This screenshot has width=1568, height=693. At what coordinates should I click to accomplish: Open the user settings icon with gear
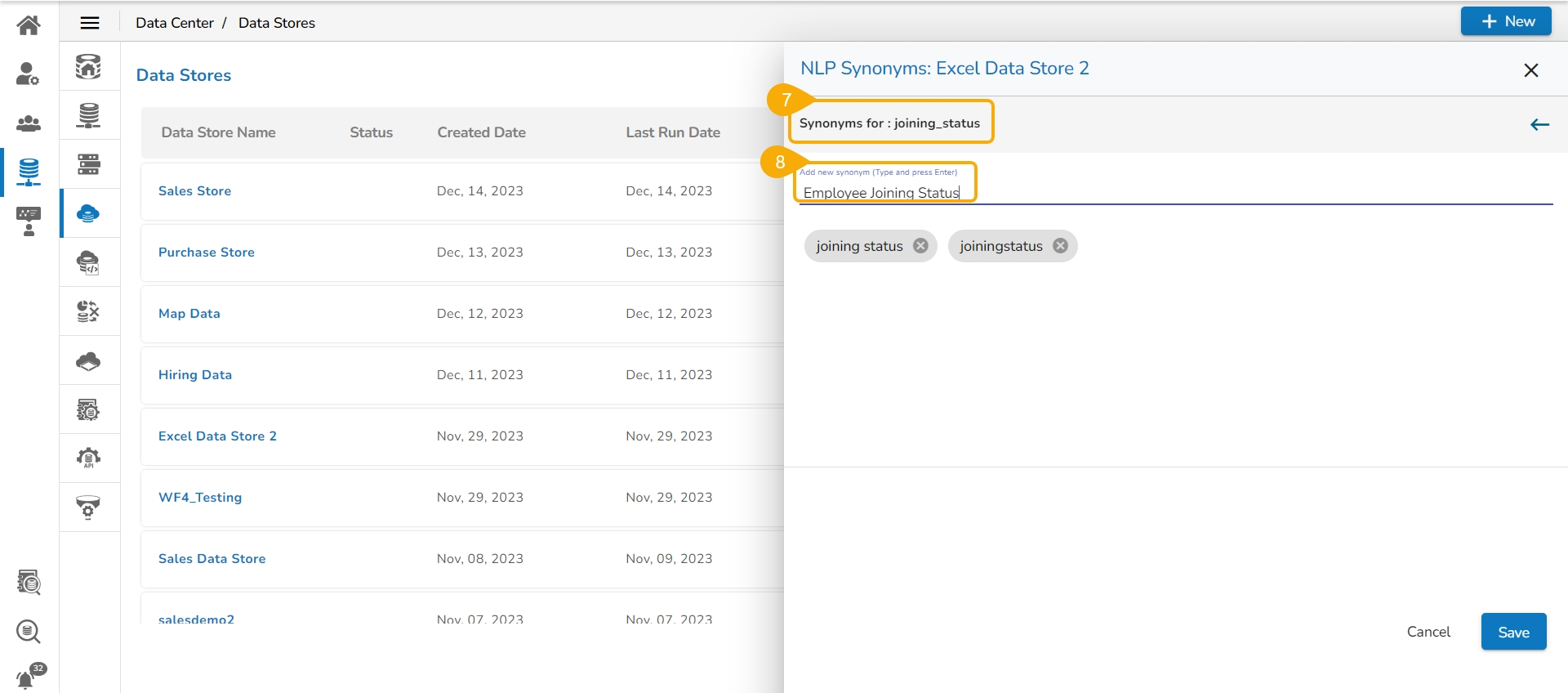[29, 74]
